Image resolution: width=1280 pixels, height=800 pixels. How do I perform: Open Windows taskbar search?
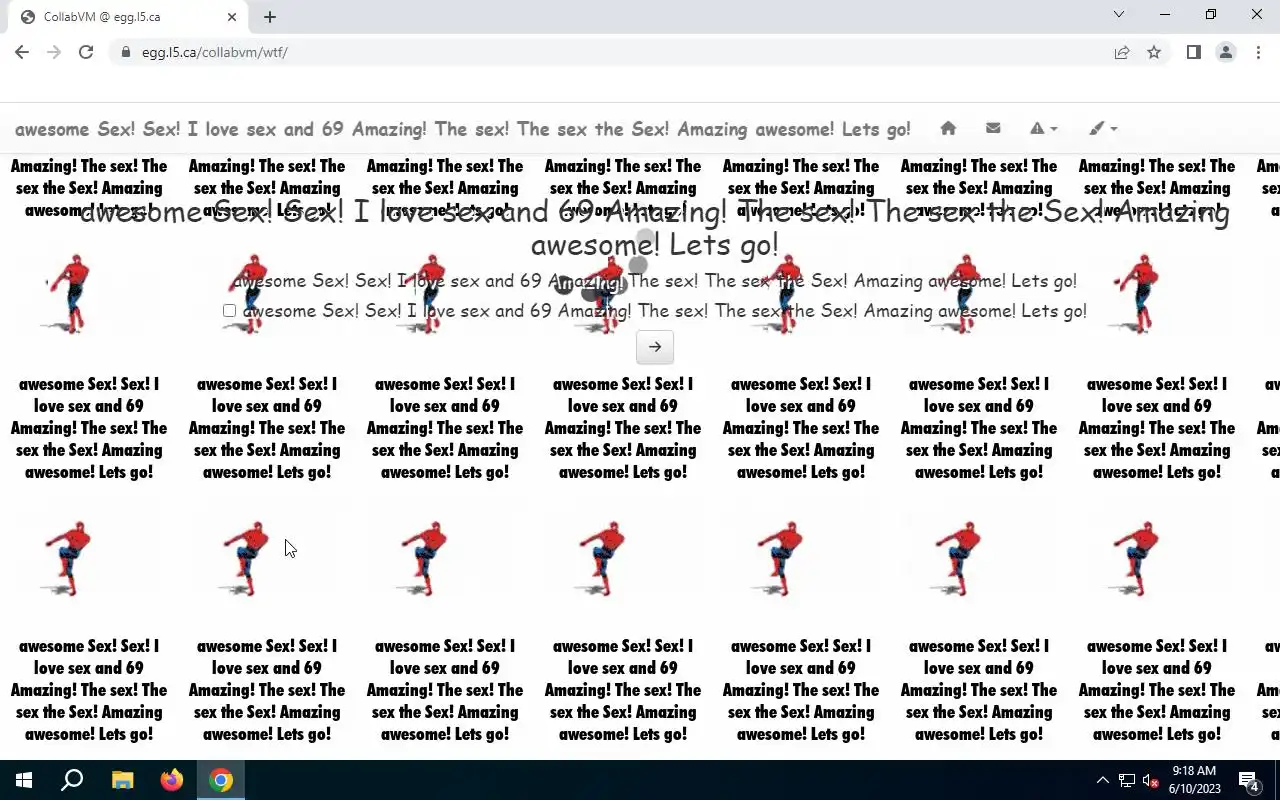[x=72, y=780]
